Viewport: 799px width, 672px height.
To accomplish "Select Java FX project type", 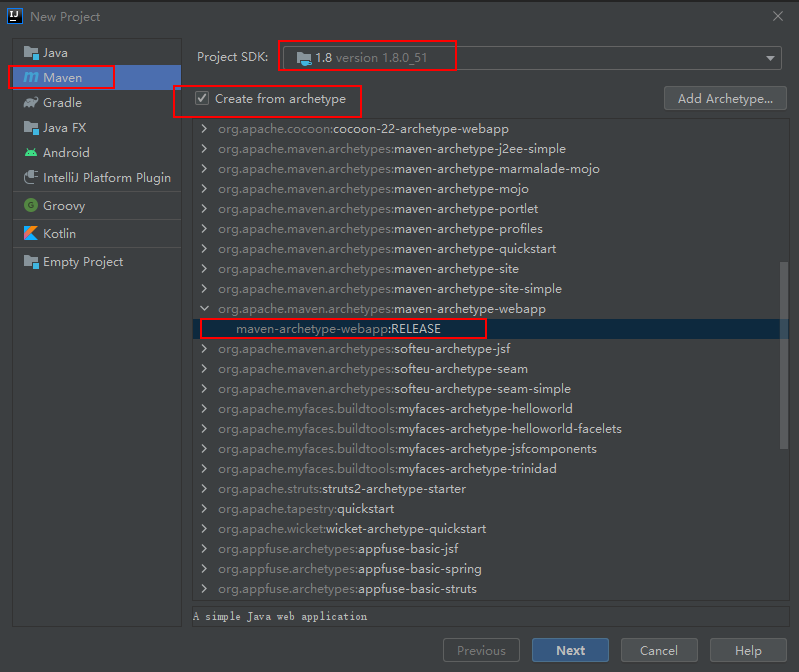I will coord(97,127).
